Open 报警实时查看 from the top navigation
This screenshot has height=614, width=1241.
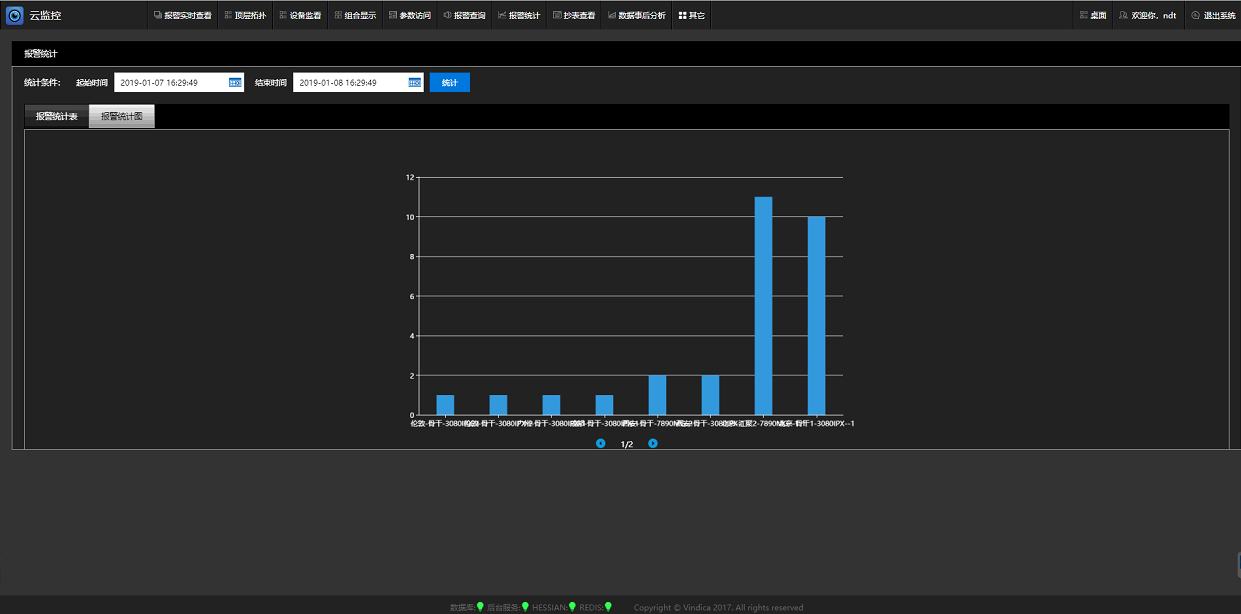point(182,15)
